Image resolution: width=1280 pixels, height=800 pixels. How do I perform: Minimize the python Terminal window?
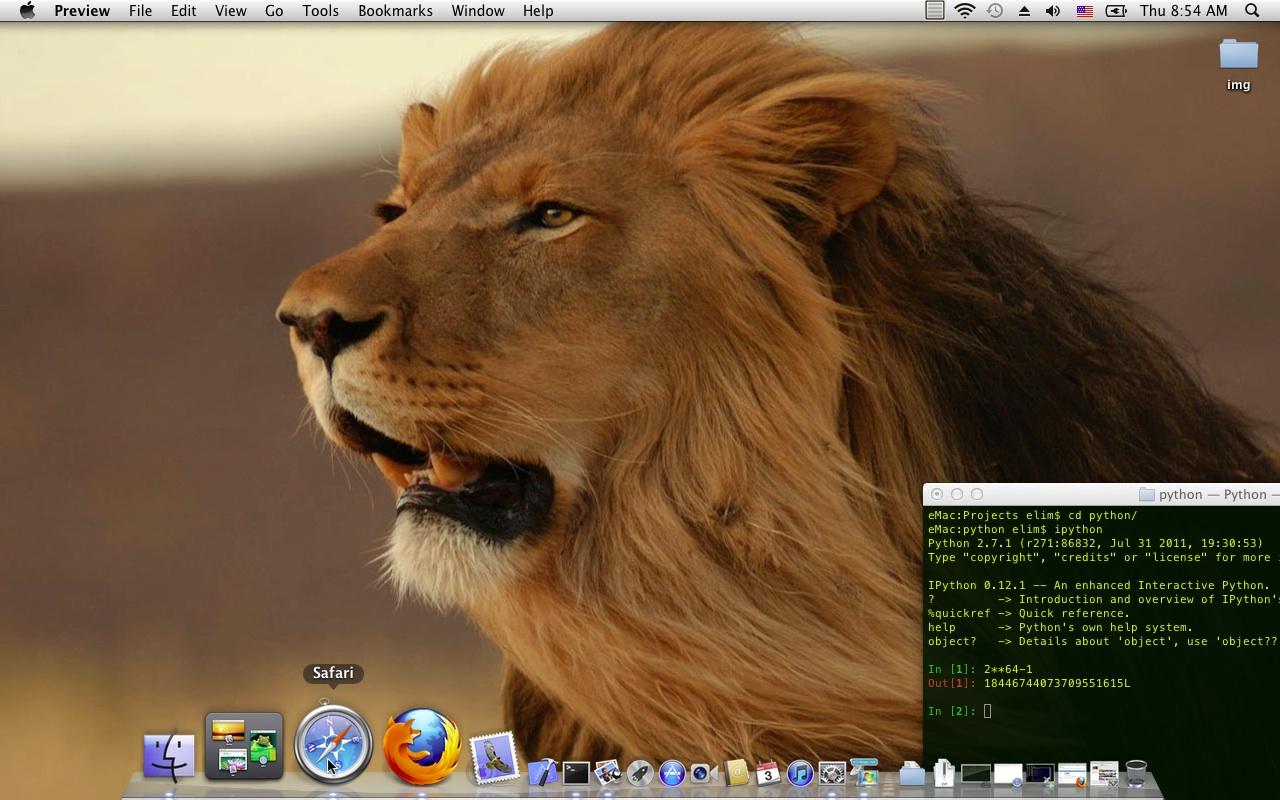click(x=957, y=494)
